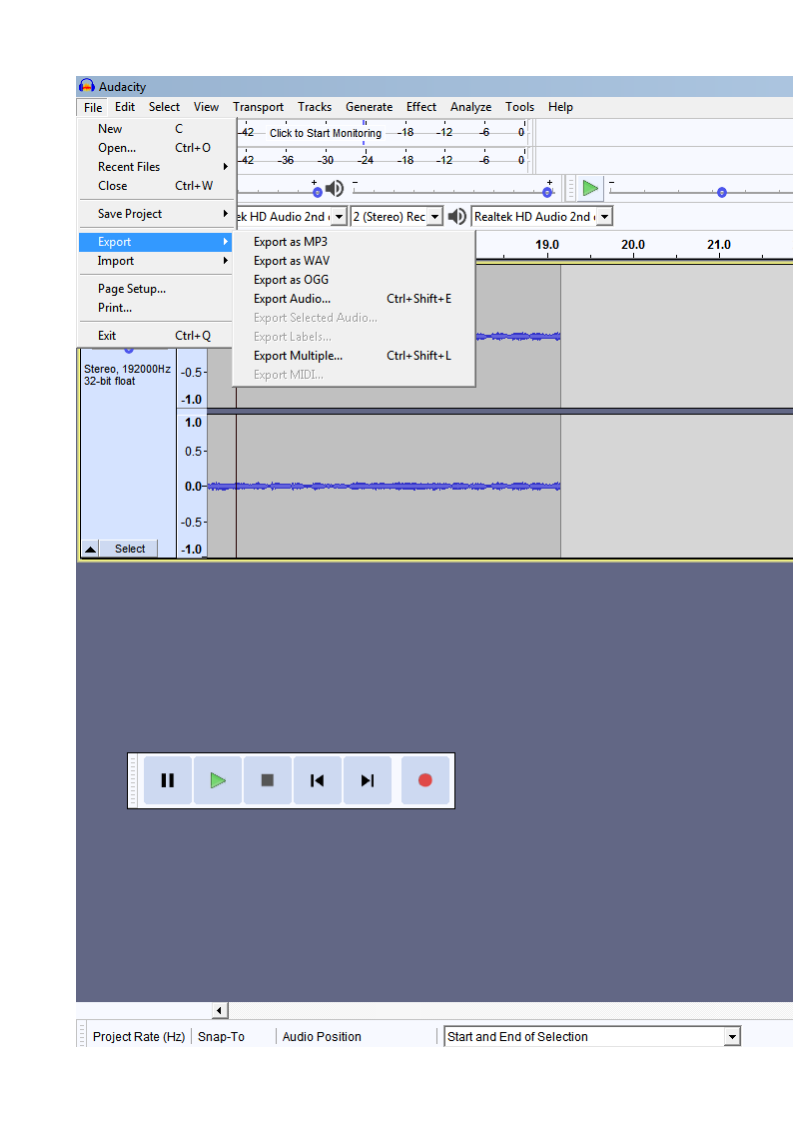This screenshot has width=793, height=1122.
Task: Click the playback speaker icon beside Realtek
Action: point(457,216)
